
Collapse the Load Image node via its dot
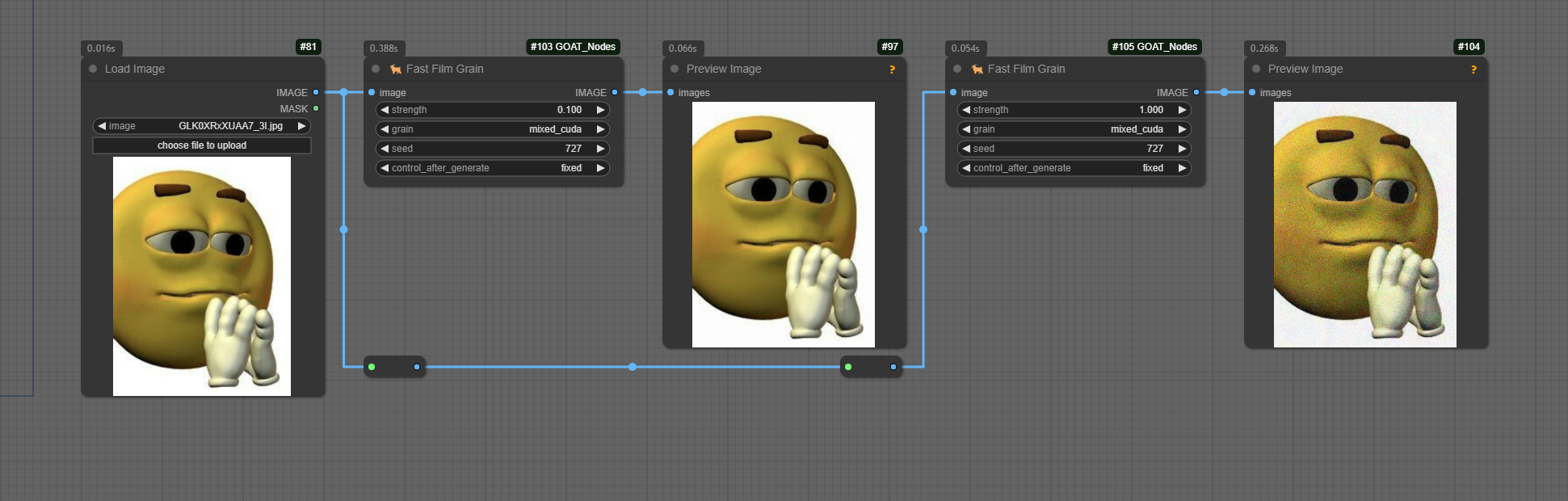pos(93,69)
